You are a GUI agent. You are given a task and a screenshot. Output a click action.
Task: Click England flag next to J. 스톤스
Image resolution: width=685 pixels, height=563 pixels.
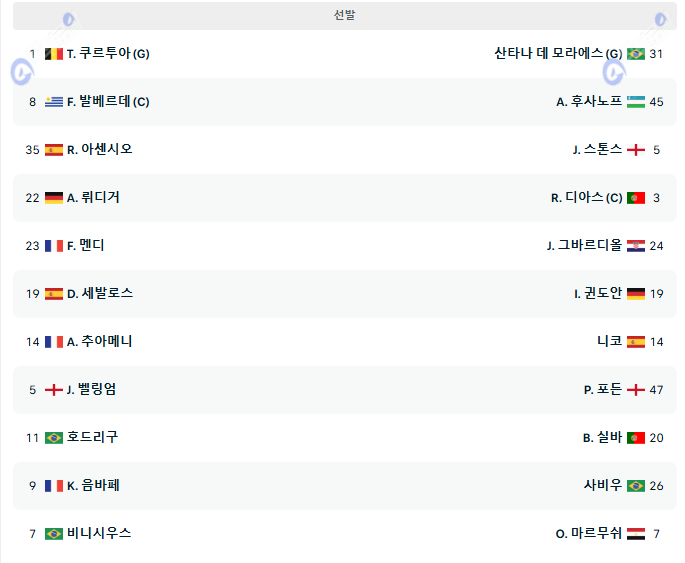636,150
